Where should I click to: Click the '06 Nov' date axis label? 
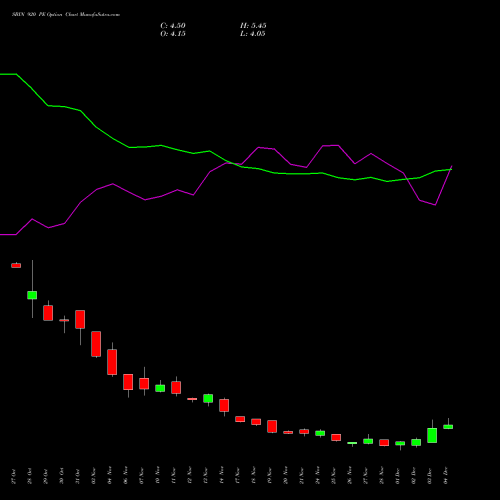click(126, 476)
